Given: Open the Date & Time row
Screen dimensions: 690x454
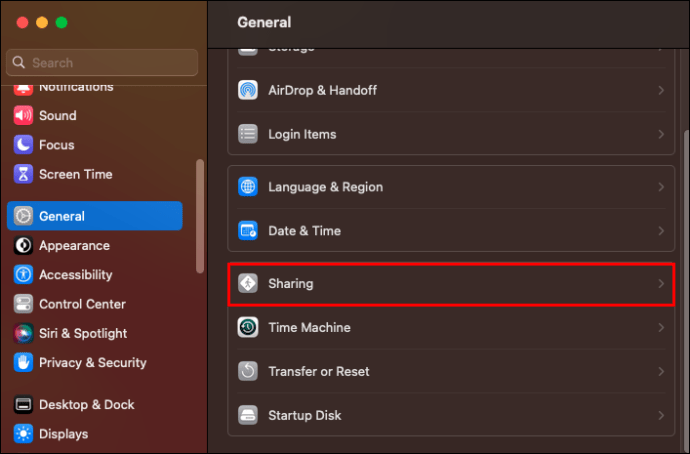Looking at the screenshot, I should (450, 231).
